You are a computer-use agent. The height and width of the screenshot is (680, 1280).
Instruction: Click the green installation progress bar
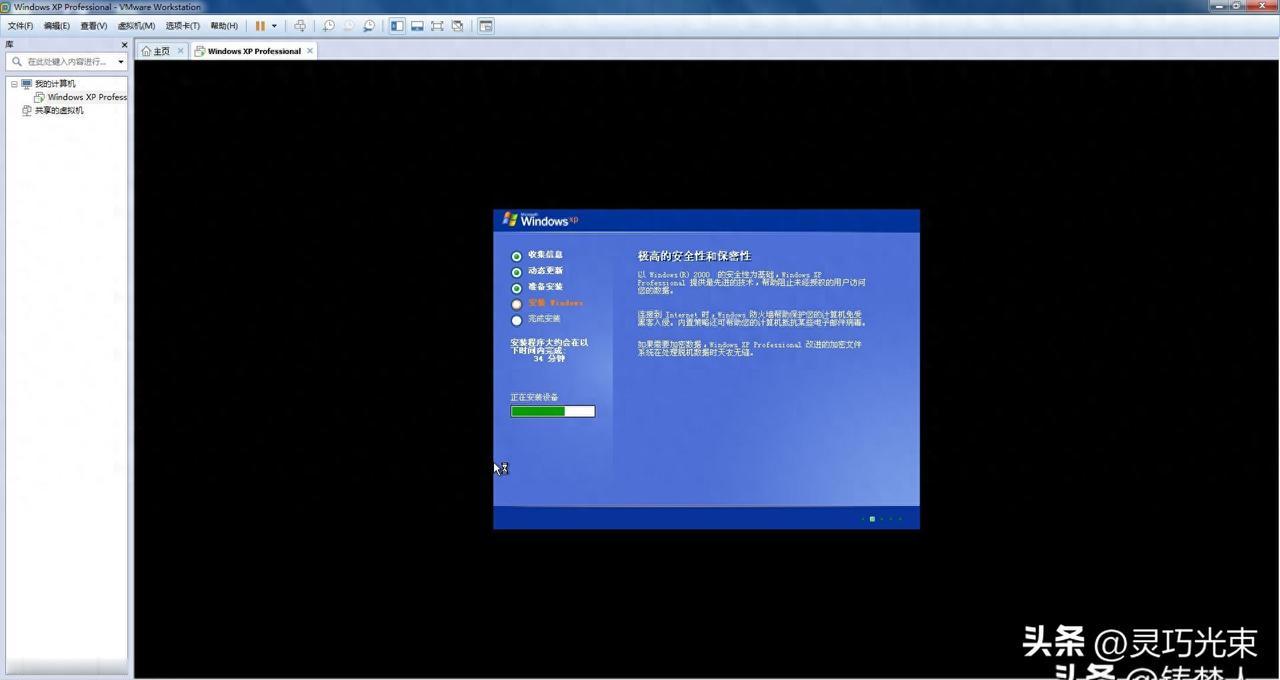click(x=552, y=411)
